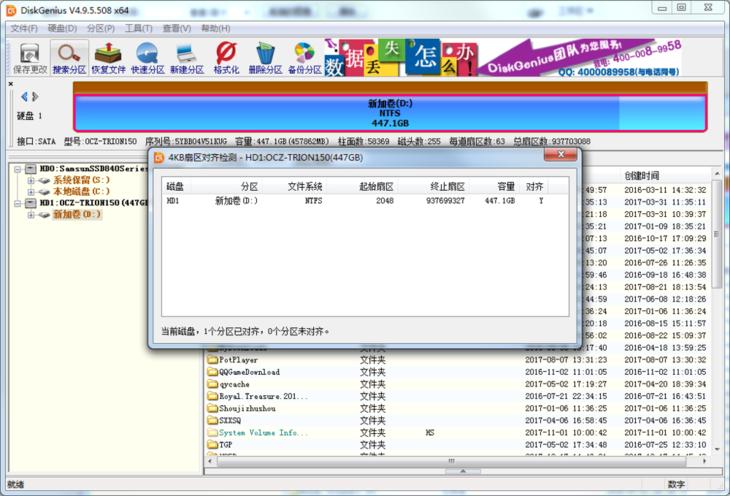Collapse the HD1 OCZ-TRION150 tree node
Image resolution: width=730 pixels, height=496 pixels.
18,203
